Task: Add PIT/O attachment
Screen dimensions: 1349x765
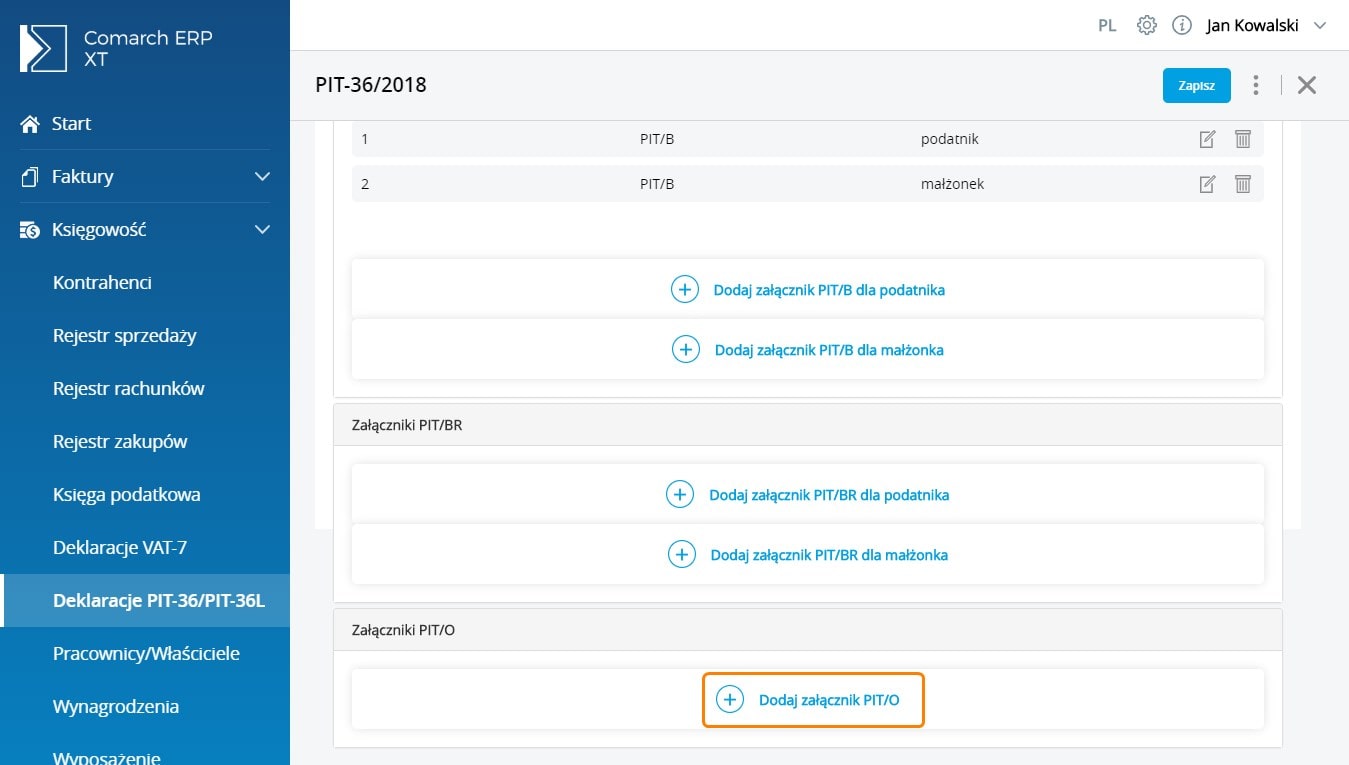Action: coord(813,700)
